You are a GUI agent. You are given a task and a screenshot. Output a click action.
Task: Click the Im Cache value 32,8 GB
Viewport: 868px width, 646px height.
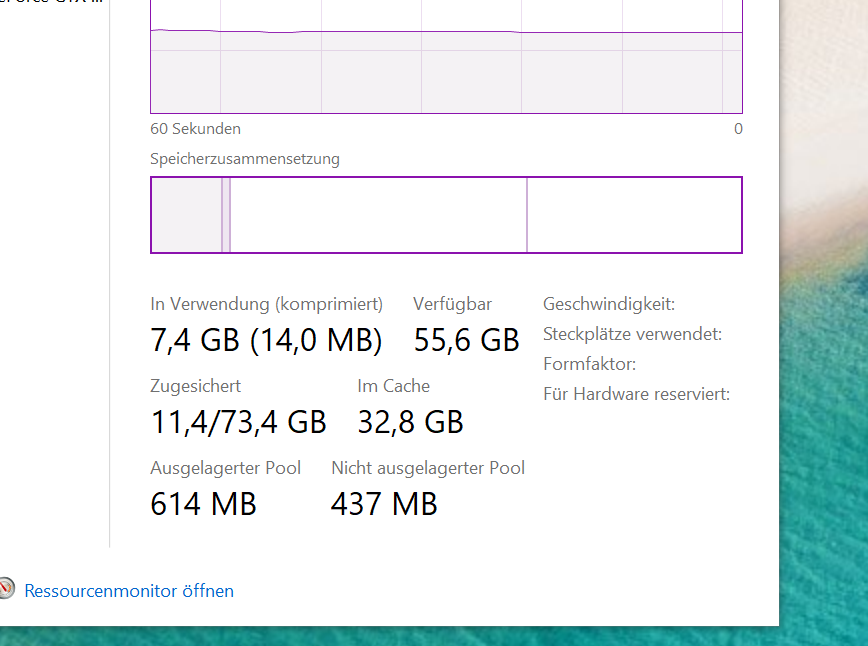point(410,422)
